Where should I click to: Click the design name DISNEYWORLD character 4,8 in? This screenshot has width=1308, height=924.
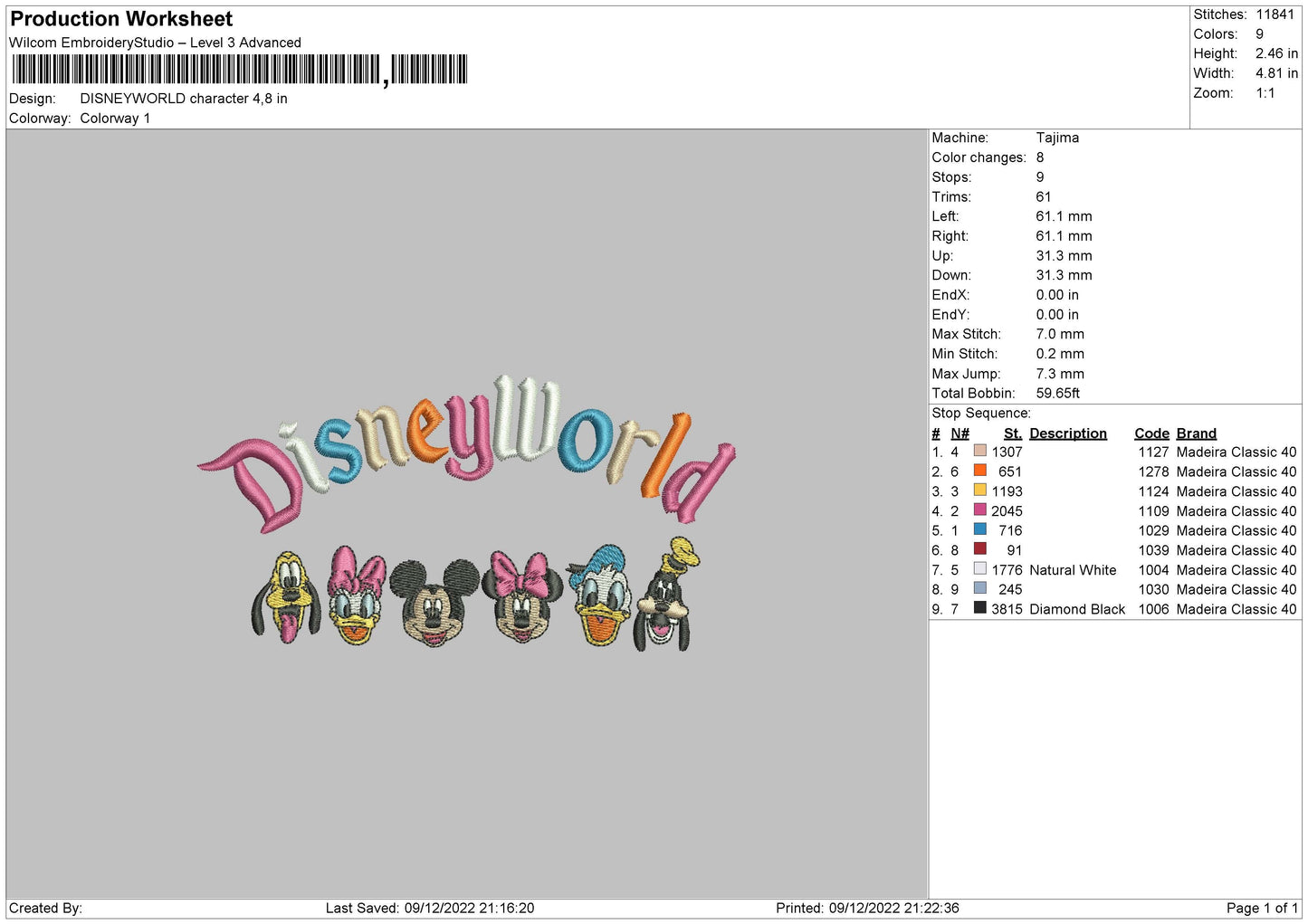[184, 99]
